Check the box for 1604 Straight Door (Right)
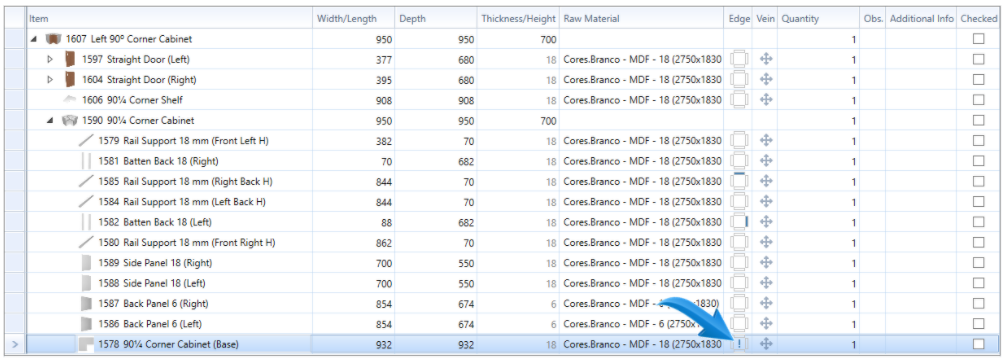Screen dimensions: 1005x360 978,80
